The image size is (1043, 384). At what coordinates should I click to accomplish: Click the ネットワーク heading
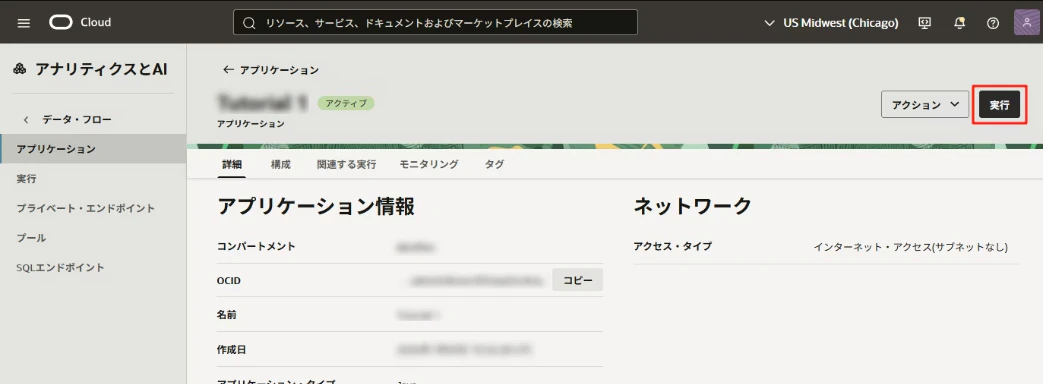[x=692, y=206]
